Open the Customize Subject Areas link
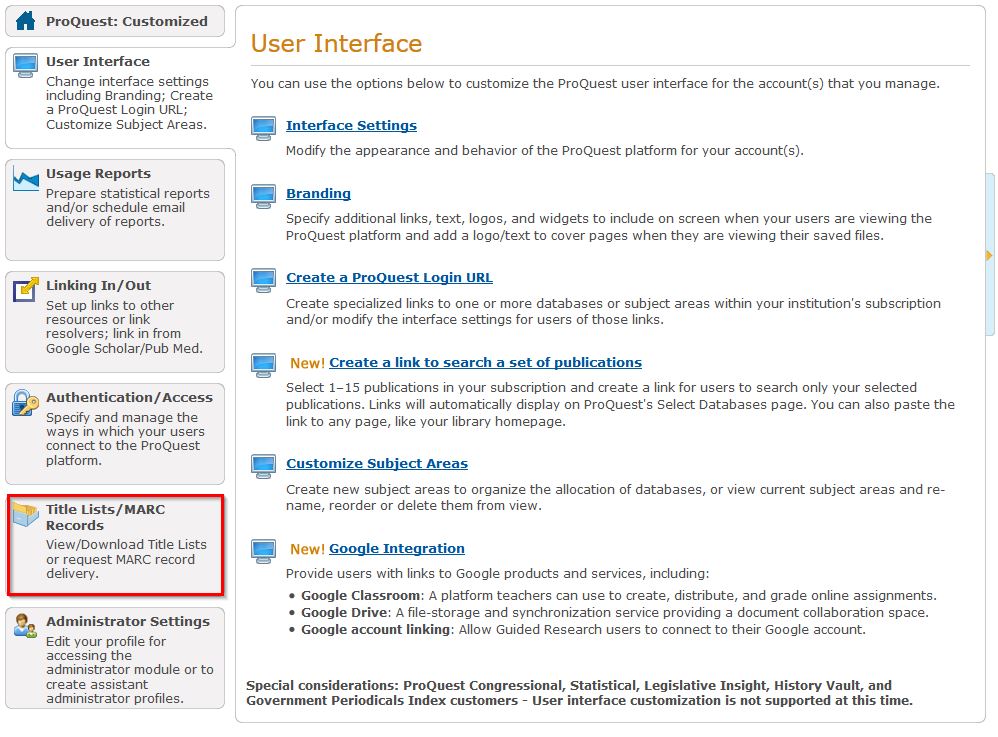Image resolution: width=998 pixels, height=737 pixels. tap(376, 464)
